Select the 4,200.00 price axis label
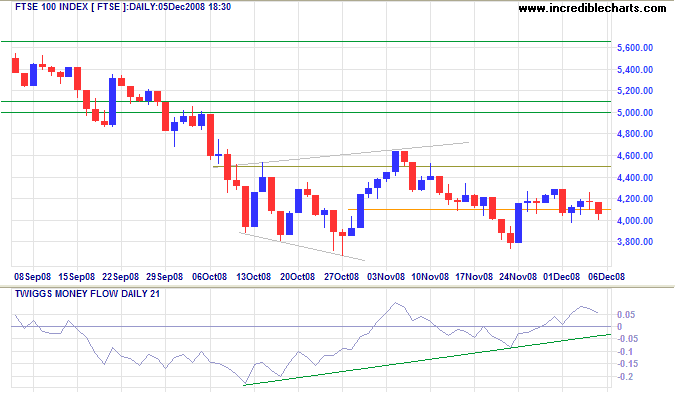Screen dimensions: 675x395 (635, 199)
